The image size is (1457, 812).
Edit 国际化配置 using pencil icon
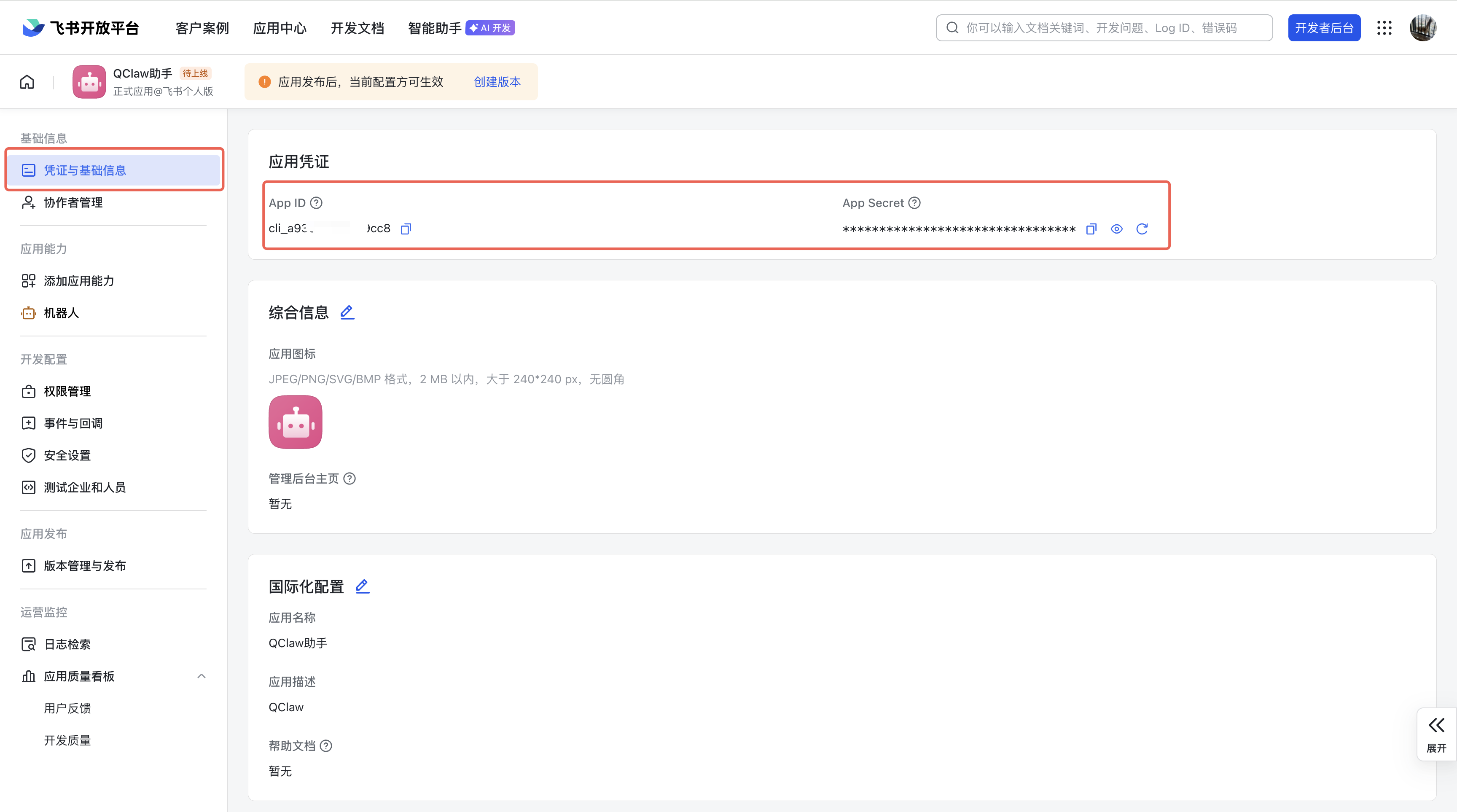click(x=362, y=586)
